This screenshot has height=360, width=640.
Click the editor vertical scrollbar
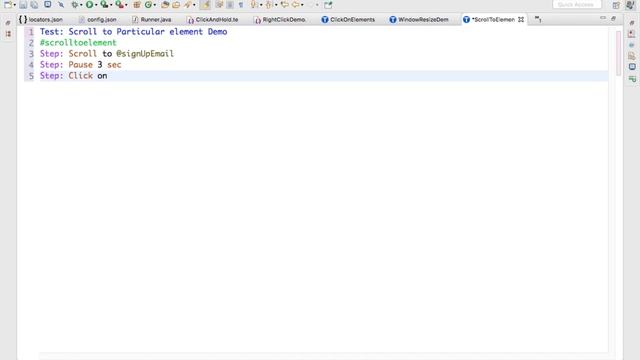618,53
